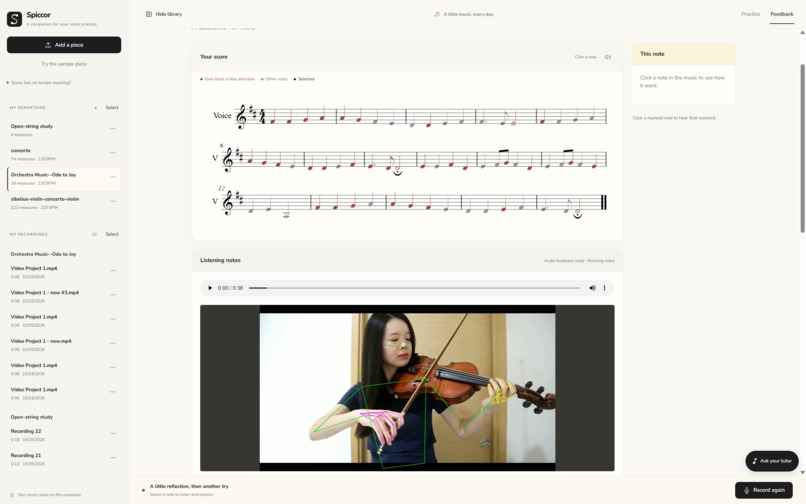Open options for Video Project 1 - new #3.mp4

(113, 295)
